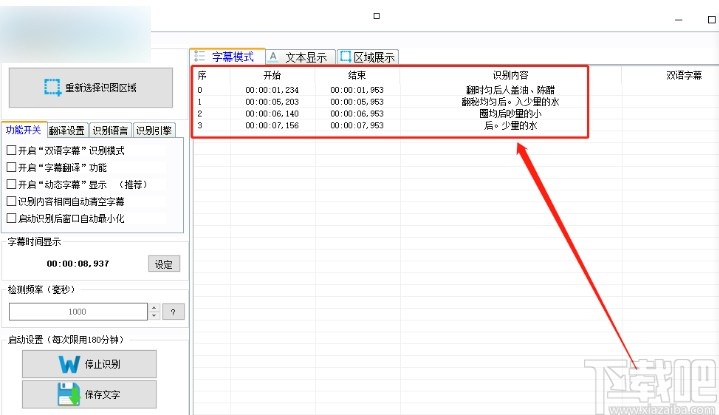The height and width of the screenshot is (415, 719).
Task: Increase the detection frequency with the up arrow
Action: pyautogui.click(x=154, y=308)
